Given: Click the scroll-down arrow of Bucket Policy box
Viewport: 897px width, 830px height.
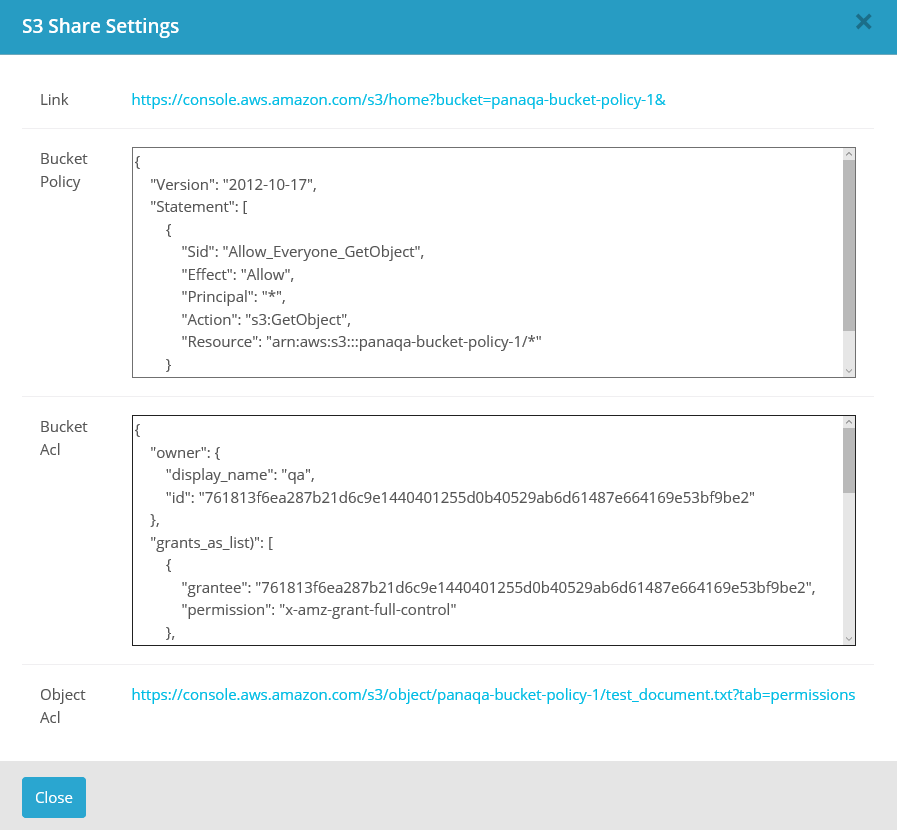Looking at the screenshot, I should point(848,369).
